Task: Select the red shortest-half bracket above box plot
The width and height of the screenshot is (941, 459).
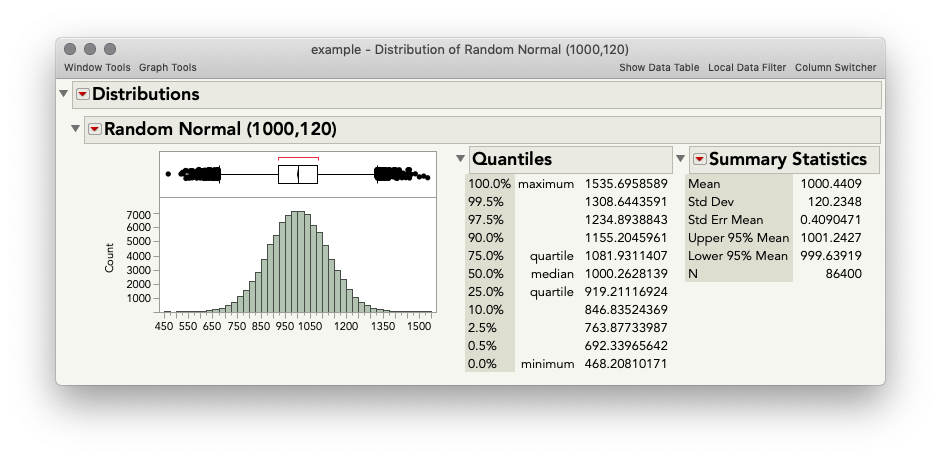Action: [298, 159]
